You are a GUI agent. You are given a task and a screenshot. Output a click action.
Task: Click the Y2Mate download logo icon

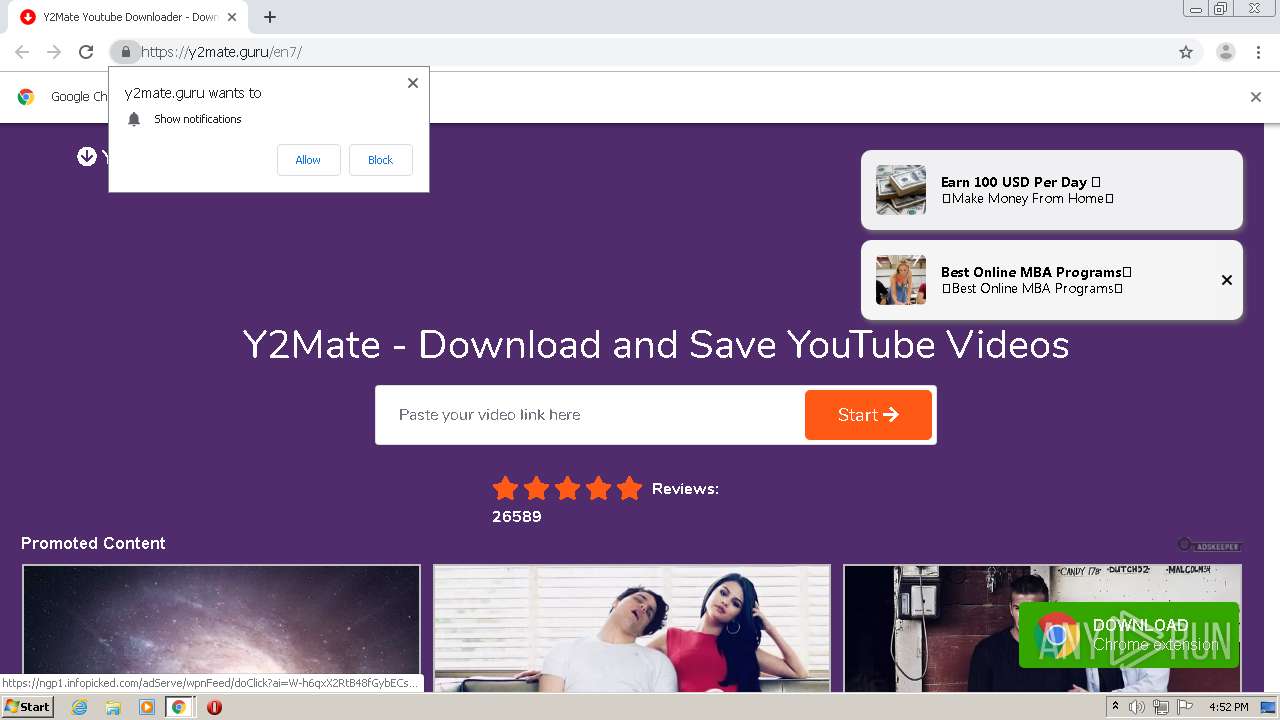pyautogui.click(x=87, y=156)
